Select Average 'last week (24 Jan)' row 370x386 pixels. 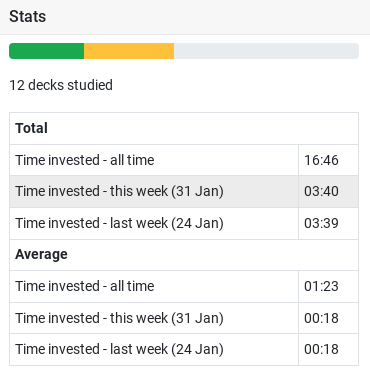[184, 349]
